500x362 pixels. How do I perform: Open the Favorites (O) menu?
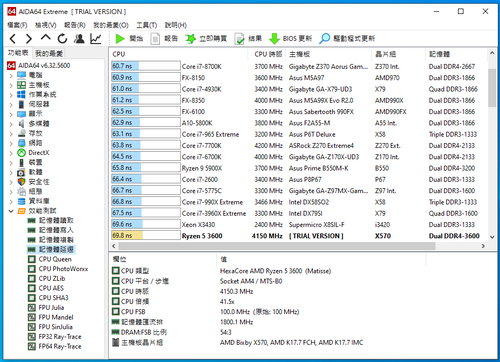pos(111,25)
